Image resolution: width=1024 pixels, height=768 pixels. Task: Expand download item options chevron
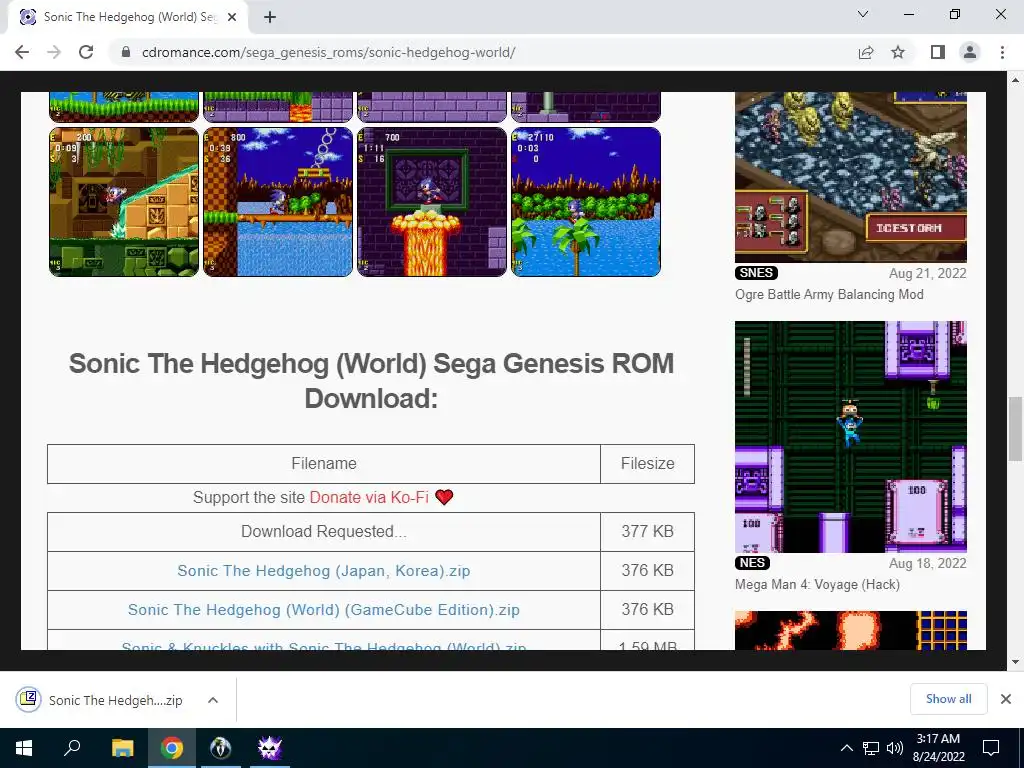(x=213, y=700)
